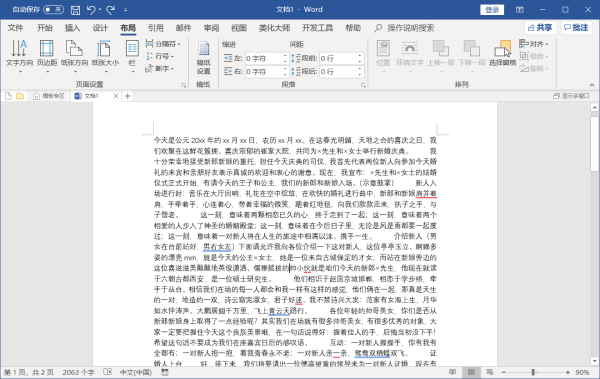600x379 pixels.
Task: Open Ribbon Display Options icon
Action: tap(519, 10)
